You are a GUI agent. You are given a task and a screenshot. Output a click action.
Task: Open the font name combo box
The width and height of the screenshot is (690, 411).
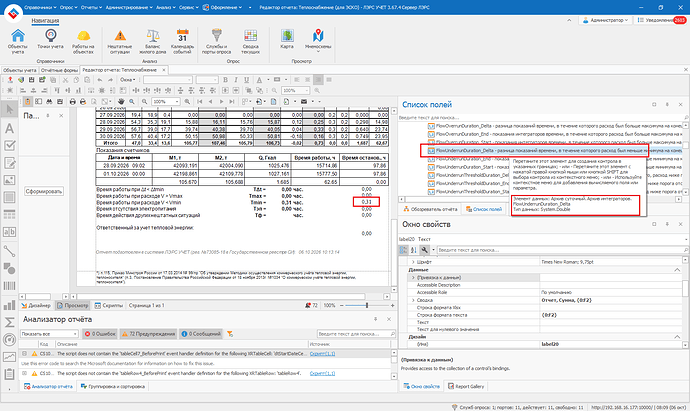[168, 80]
